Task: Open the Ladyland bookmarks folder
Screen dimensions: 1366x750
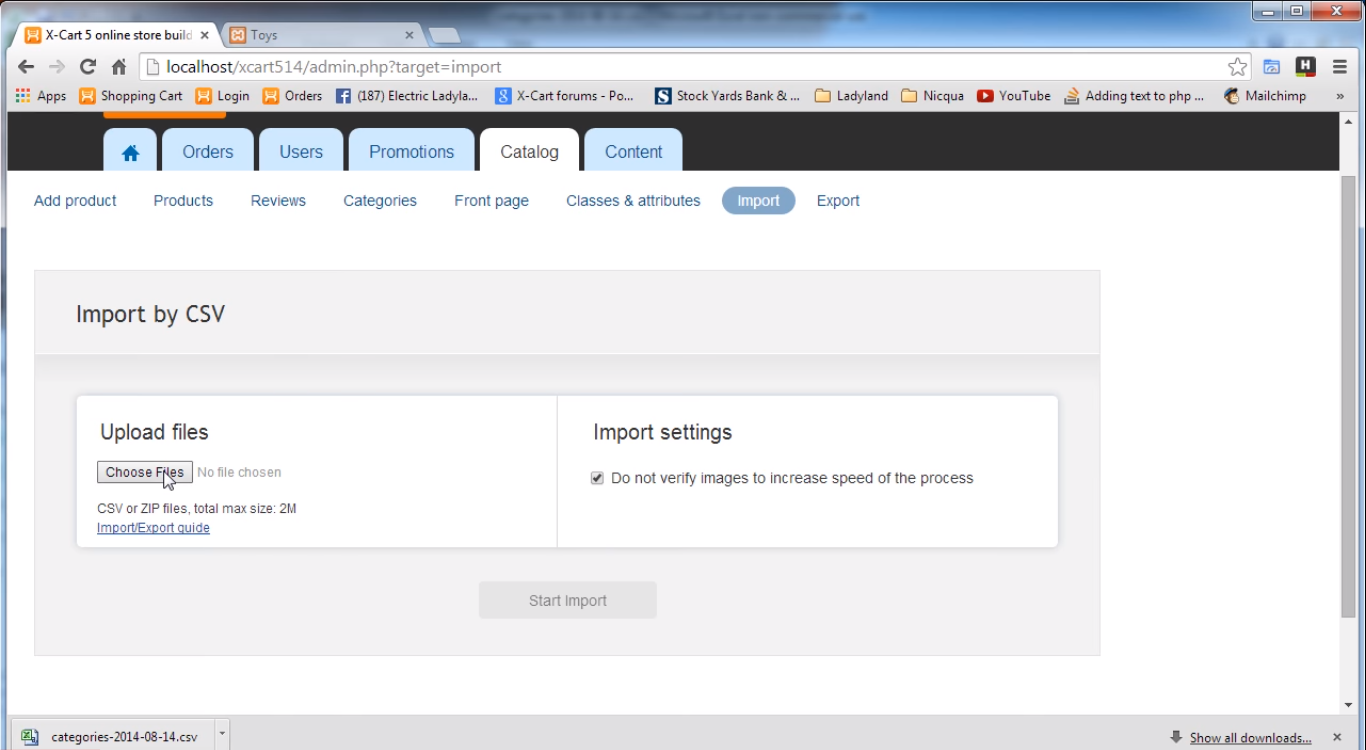Action: point(851,96)
